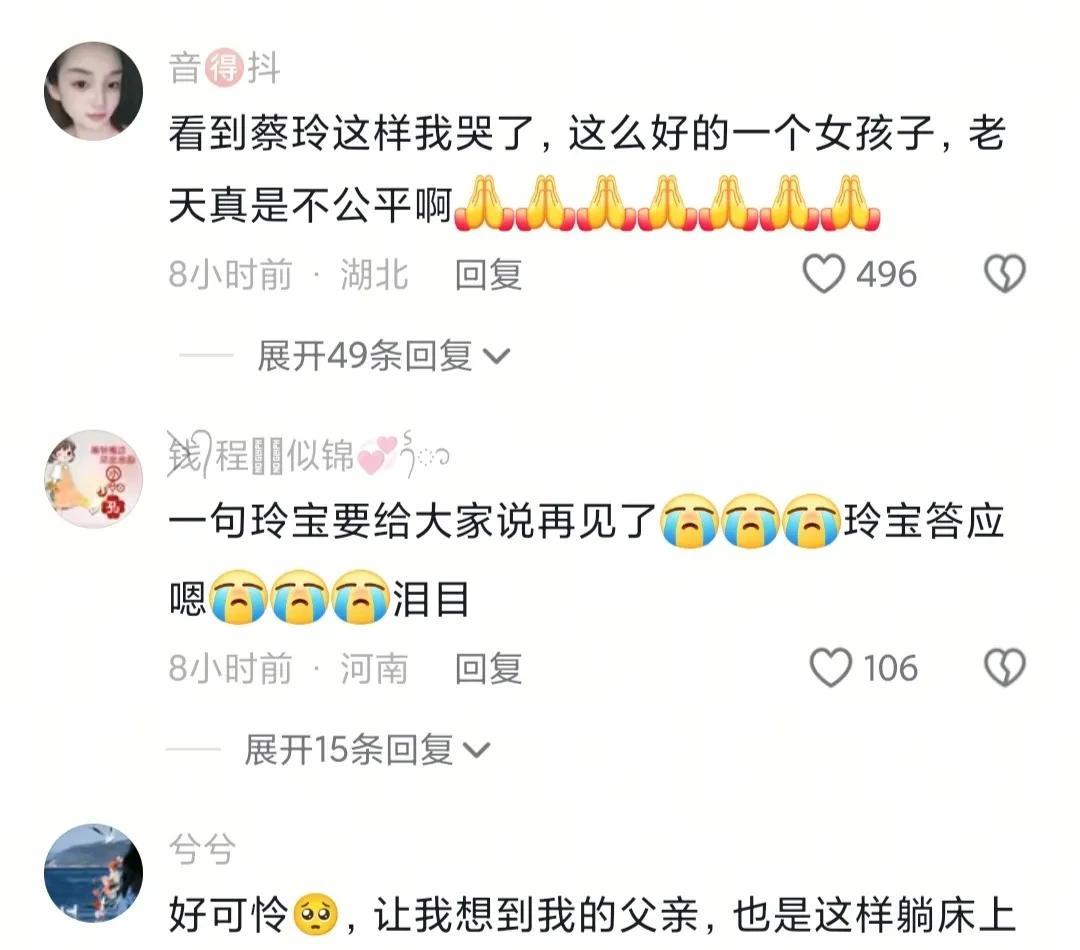
Task: Dislike the 音得抖 comment with broken heart
Action: click(1004, 274)
